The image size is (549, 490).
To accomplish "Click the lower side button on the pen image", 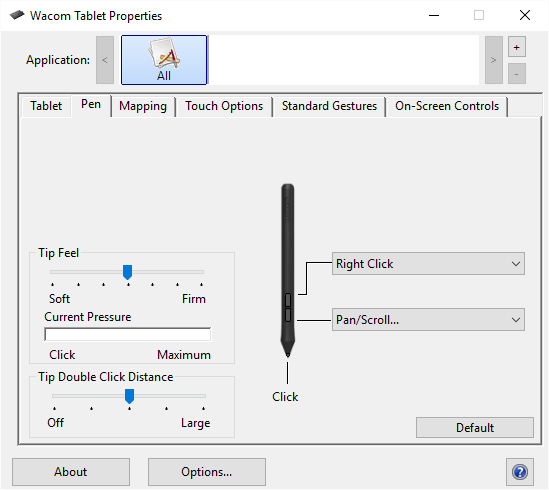I will [x=288, y=315].
